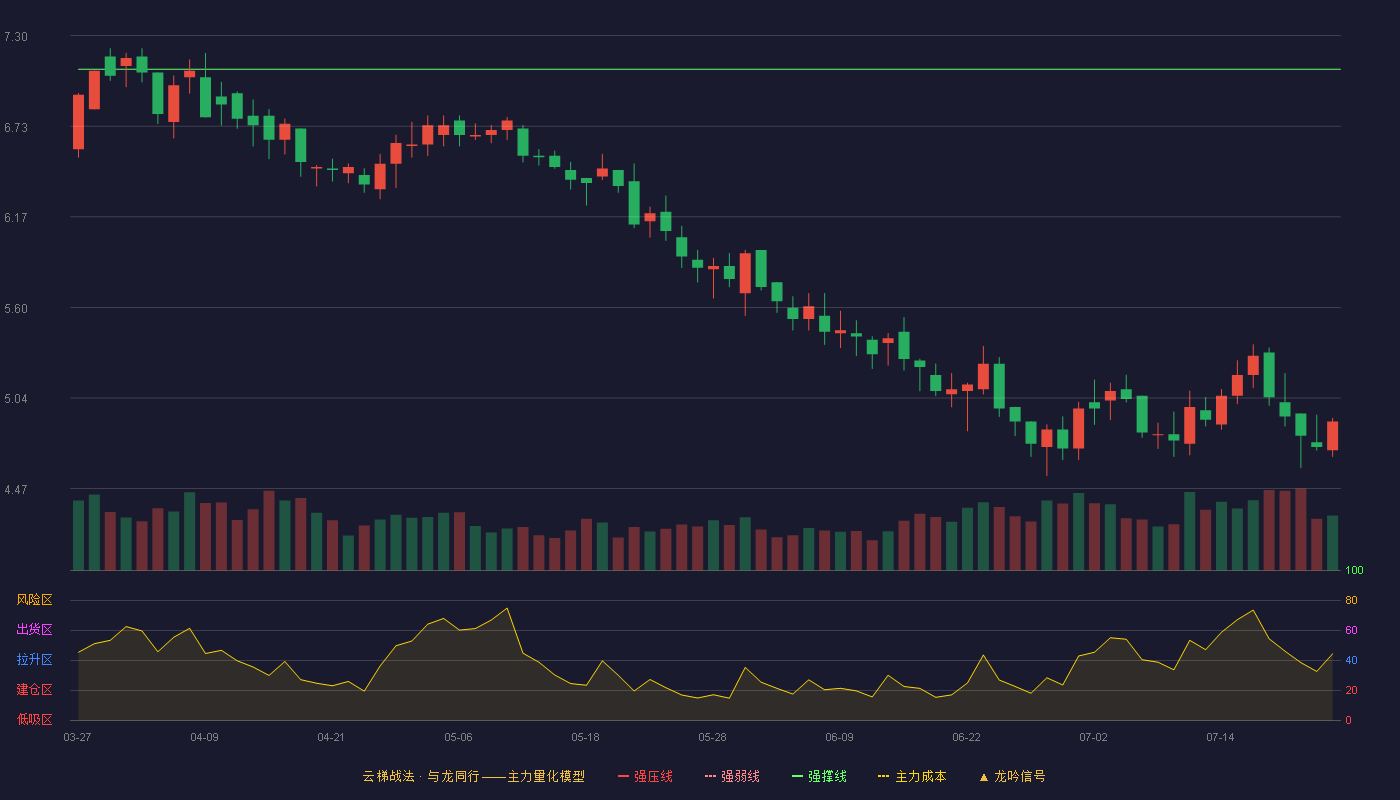Select the 风险区 zone label
Image resolution: width=1400 pixels, height=800 pixels.
pyautogui.click(x=34, y=600)
